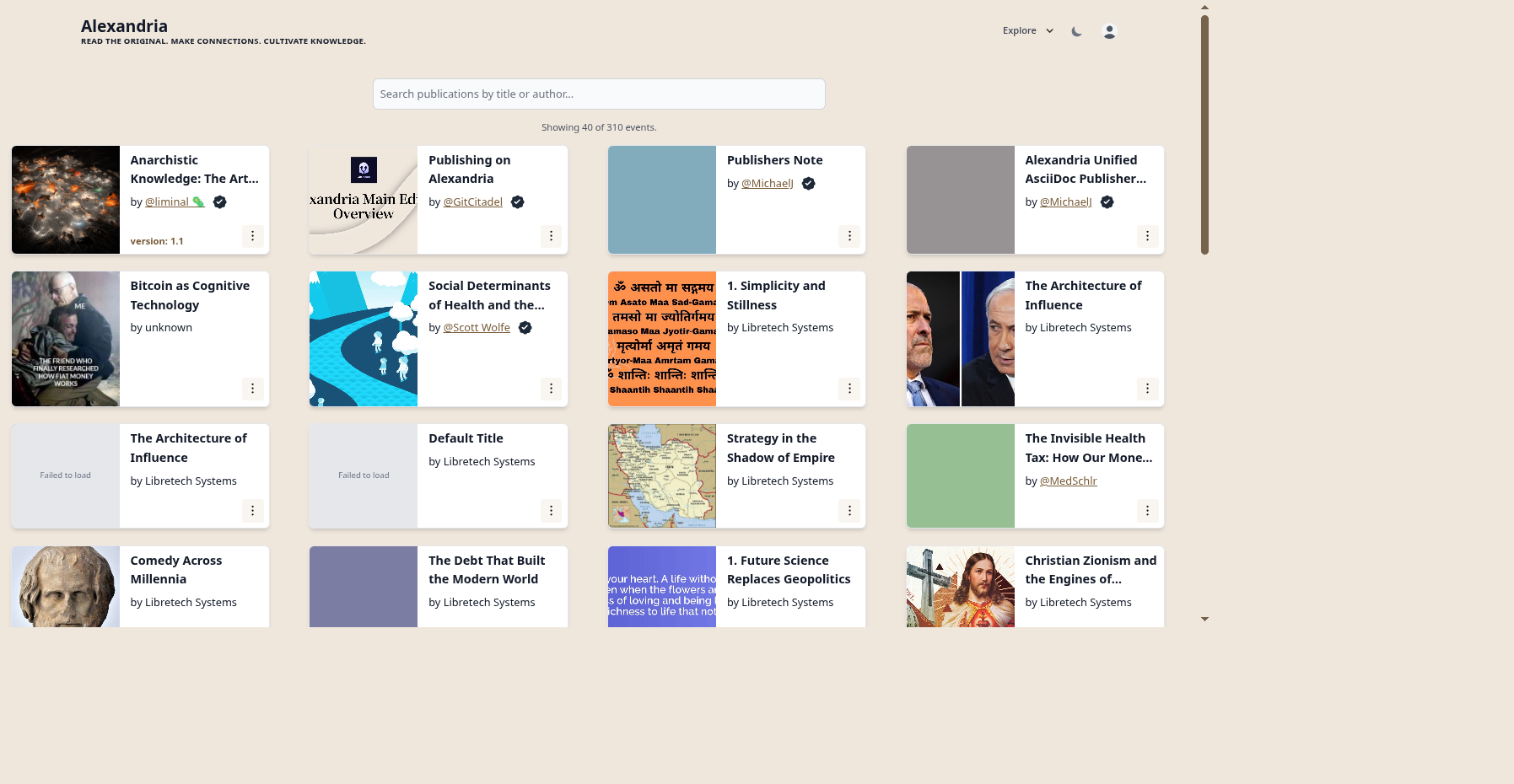Open three-dot menu on Alexandria Unified AsciiDoc card
The width and height of the screenshot is (1514, 784).
[1147, 236]
